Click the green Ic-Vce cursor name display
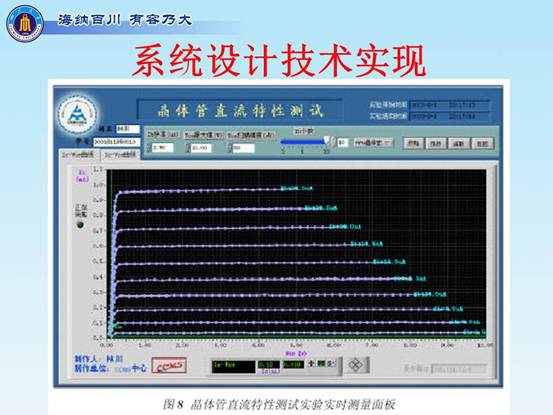The image size is (553, 415). (x=233, y=366)
